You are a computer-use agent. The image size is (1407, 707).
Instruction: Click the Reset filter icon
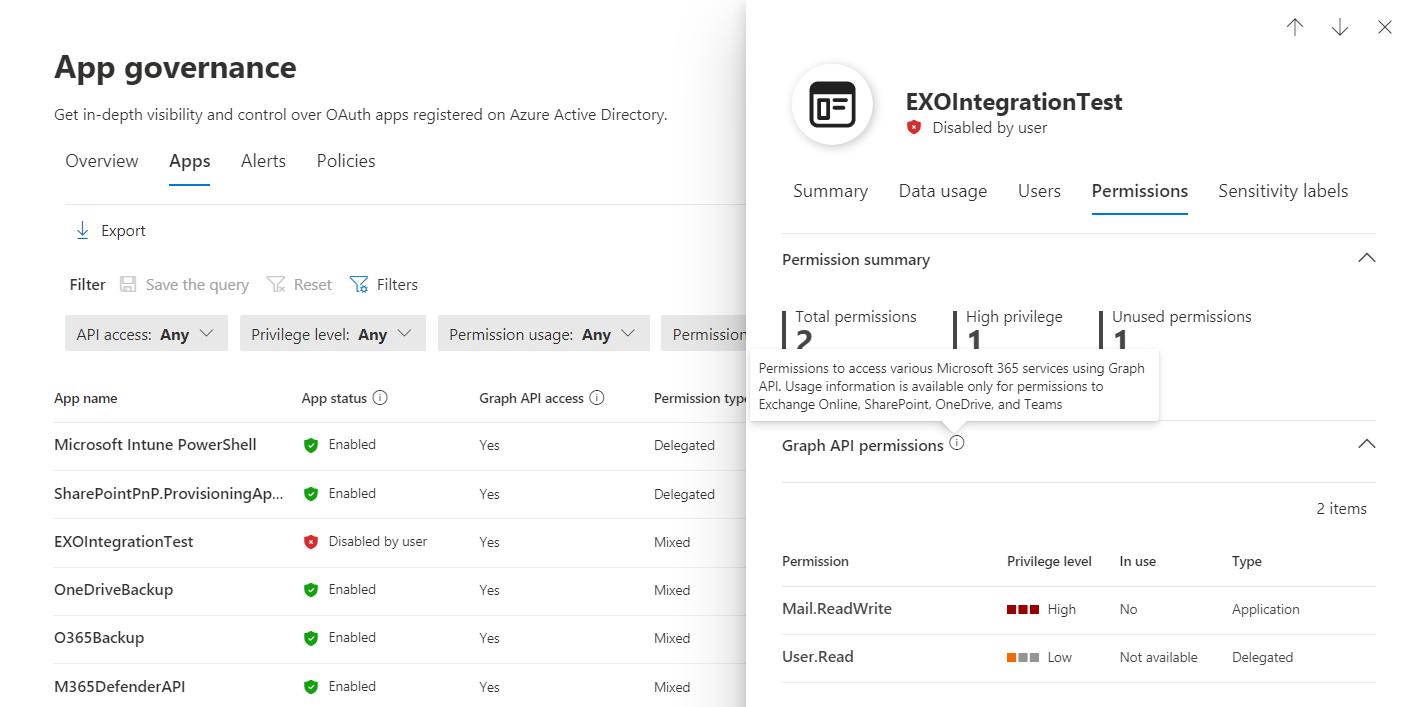click(x=276, y=284)
